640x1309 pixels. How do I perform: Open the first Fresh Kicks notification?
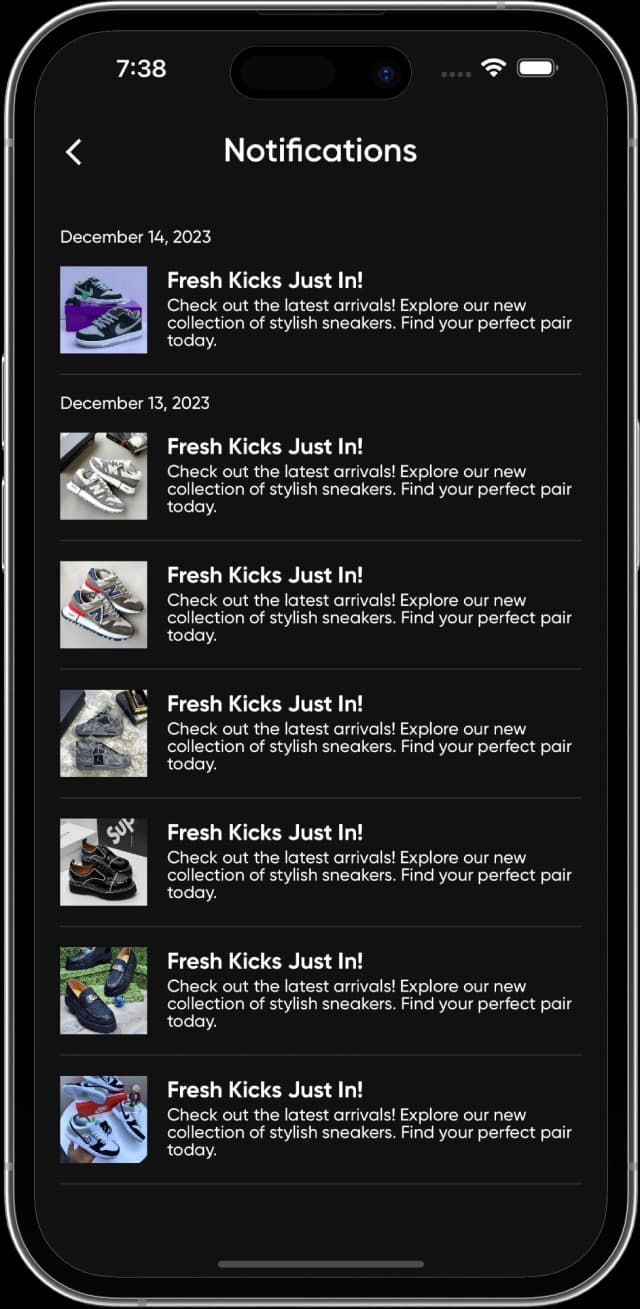pos(370,309)
